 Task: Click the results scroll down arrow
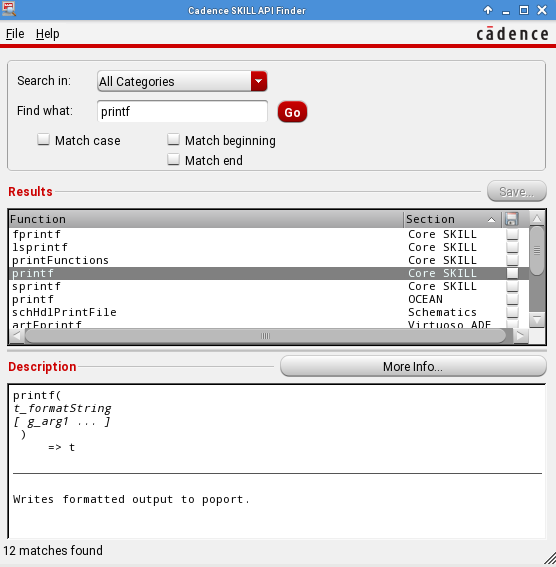537,320
